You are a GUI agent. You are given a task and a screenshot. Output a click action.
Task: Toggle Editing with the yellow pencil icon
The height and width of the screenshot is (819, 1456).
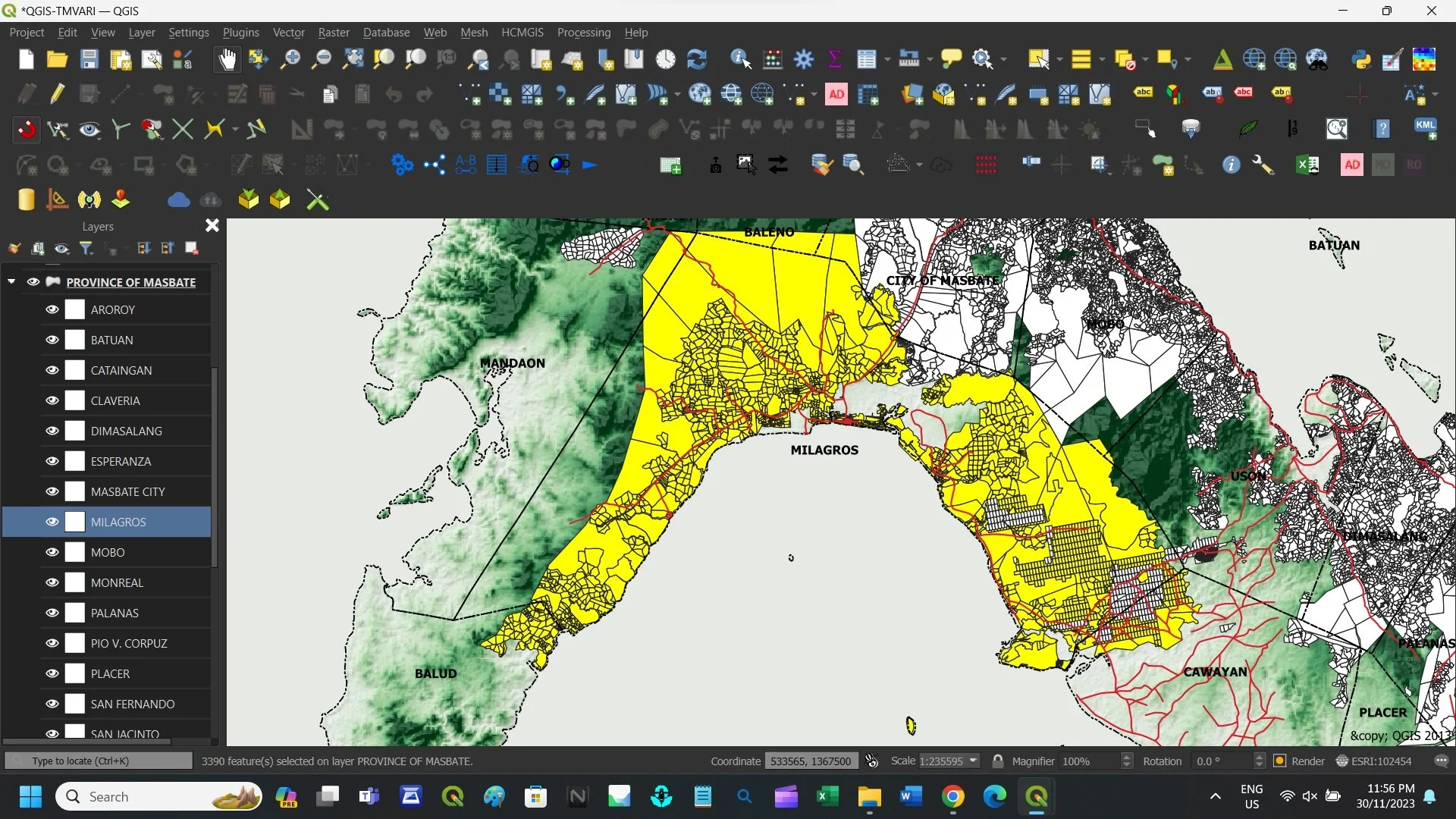58,94
